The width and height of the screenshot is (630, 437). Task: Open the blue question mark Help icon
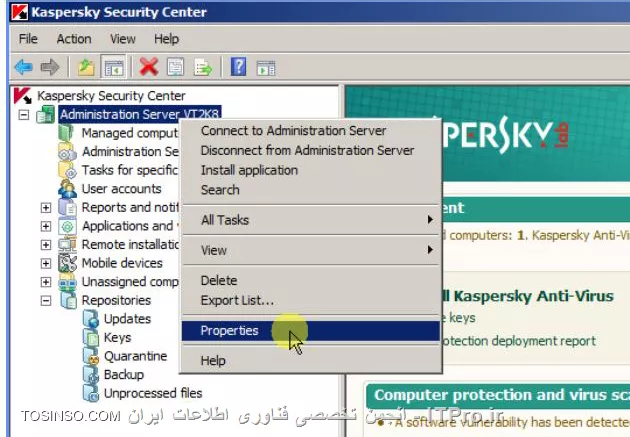click(x=238, y=67)
